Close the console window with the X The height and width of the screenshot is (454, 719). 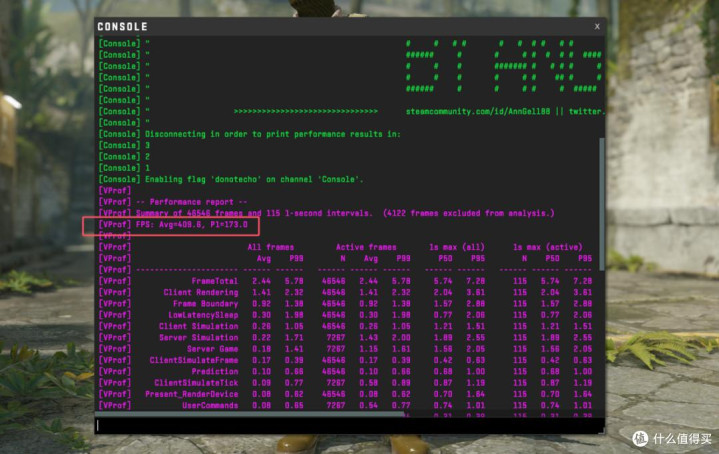pos(597,27)
